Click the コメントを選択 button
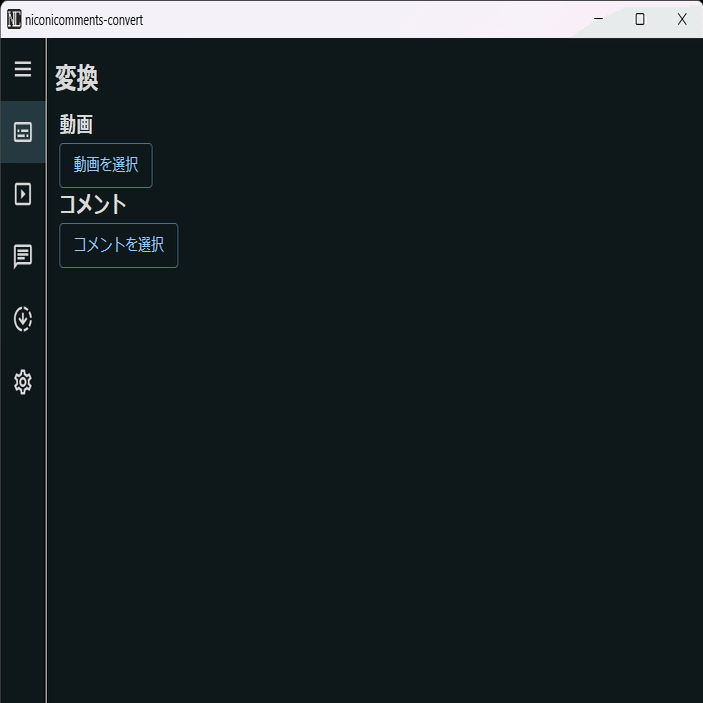 pyautogui.click(x=119, y=245)
